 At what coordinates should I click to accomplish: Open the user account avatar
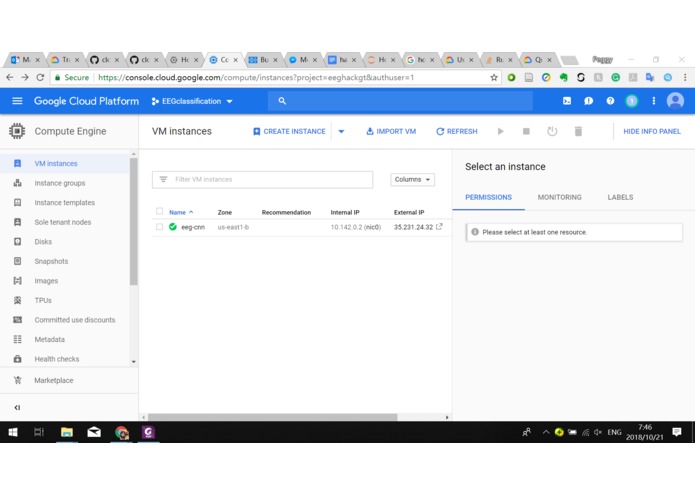pyautogui.click(x=675, y=101)
